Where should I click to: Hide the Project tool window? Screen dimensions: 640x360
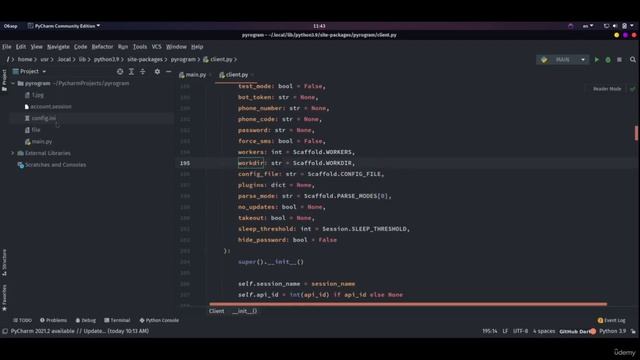point(169,71)
